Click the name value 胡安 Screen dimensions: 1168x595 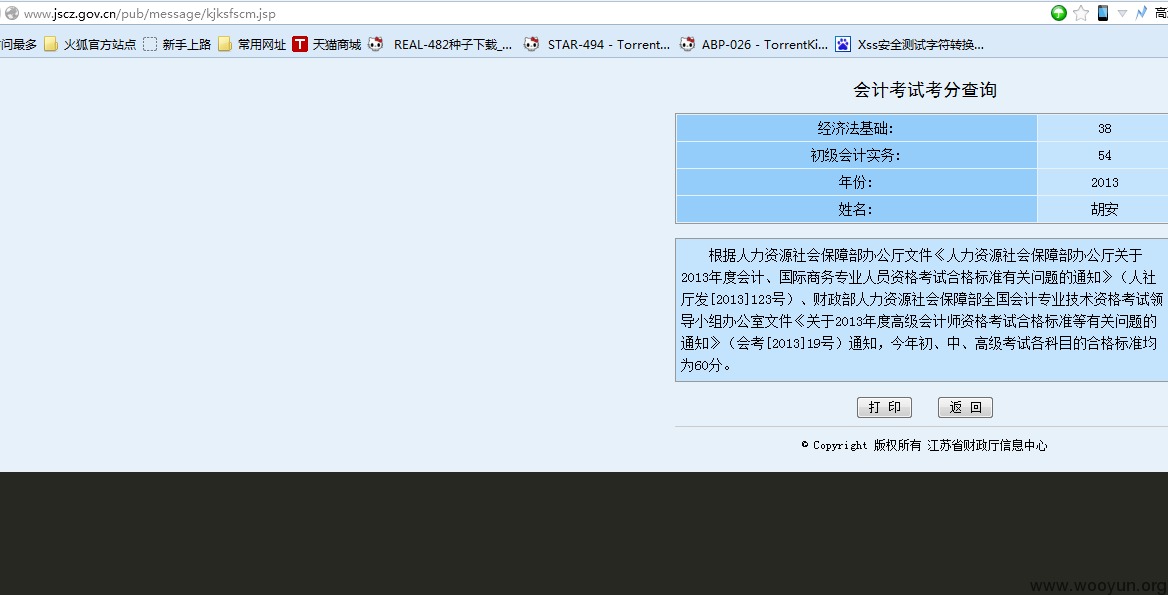pos(1104,209)
